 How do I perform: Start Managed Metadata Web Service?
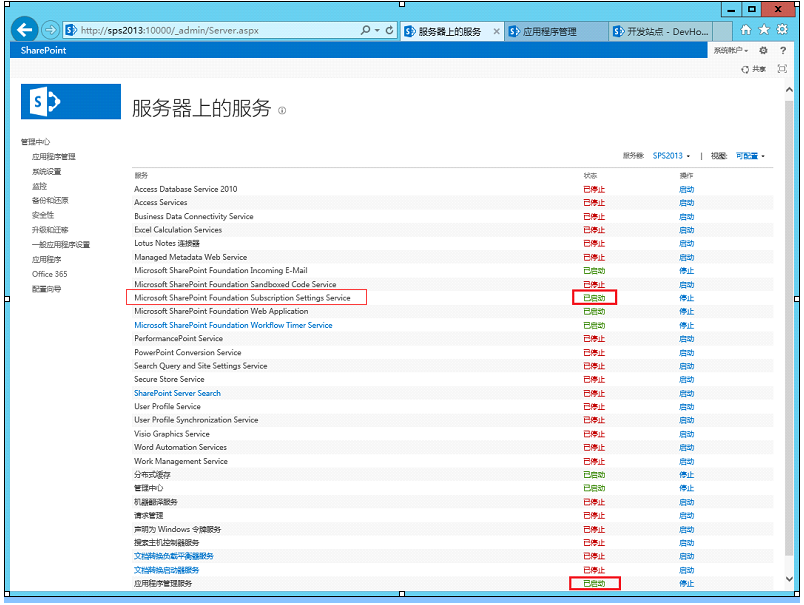[687, 257]
